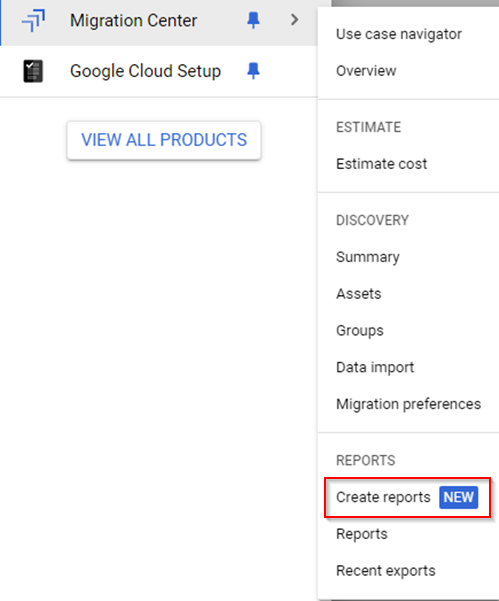Open the Assets page
This screenshot has width=499, height=601.
(x=359, y=294)
